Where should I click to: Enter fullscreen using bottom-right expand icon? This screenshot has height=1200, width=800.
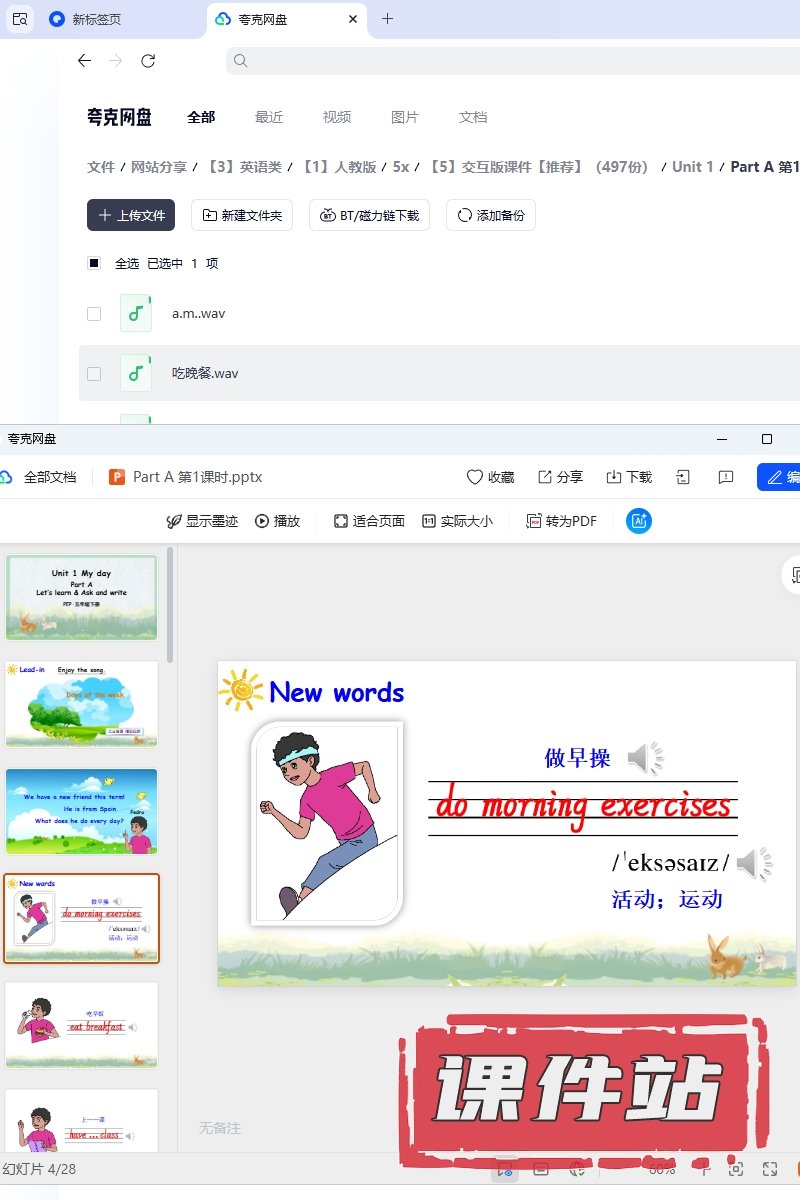click(770, 1169)
